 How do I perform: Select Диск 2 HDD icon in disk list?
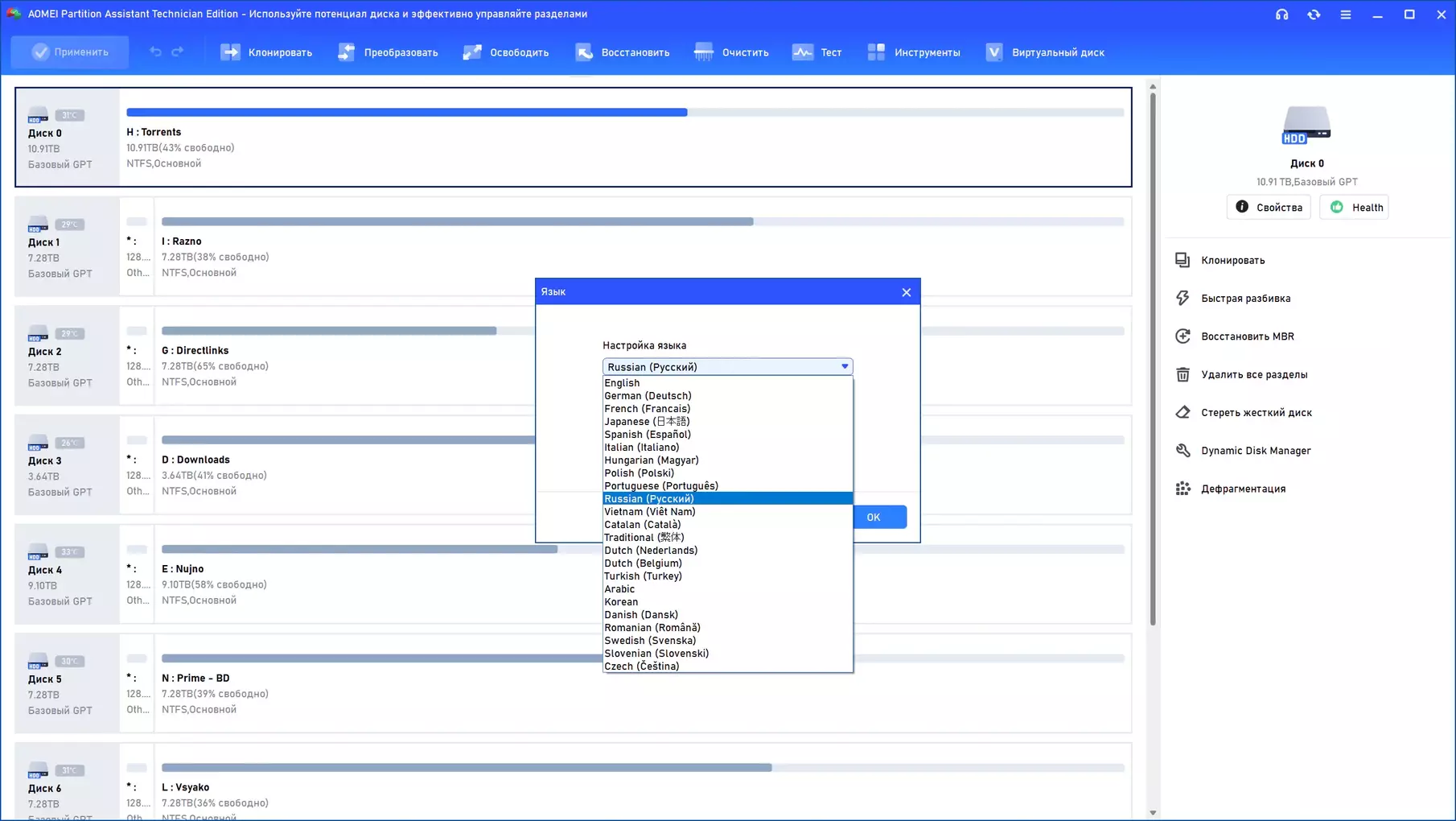pos(38,334)
